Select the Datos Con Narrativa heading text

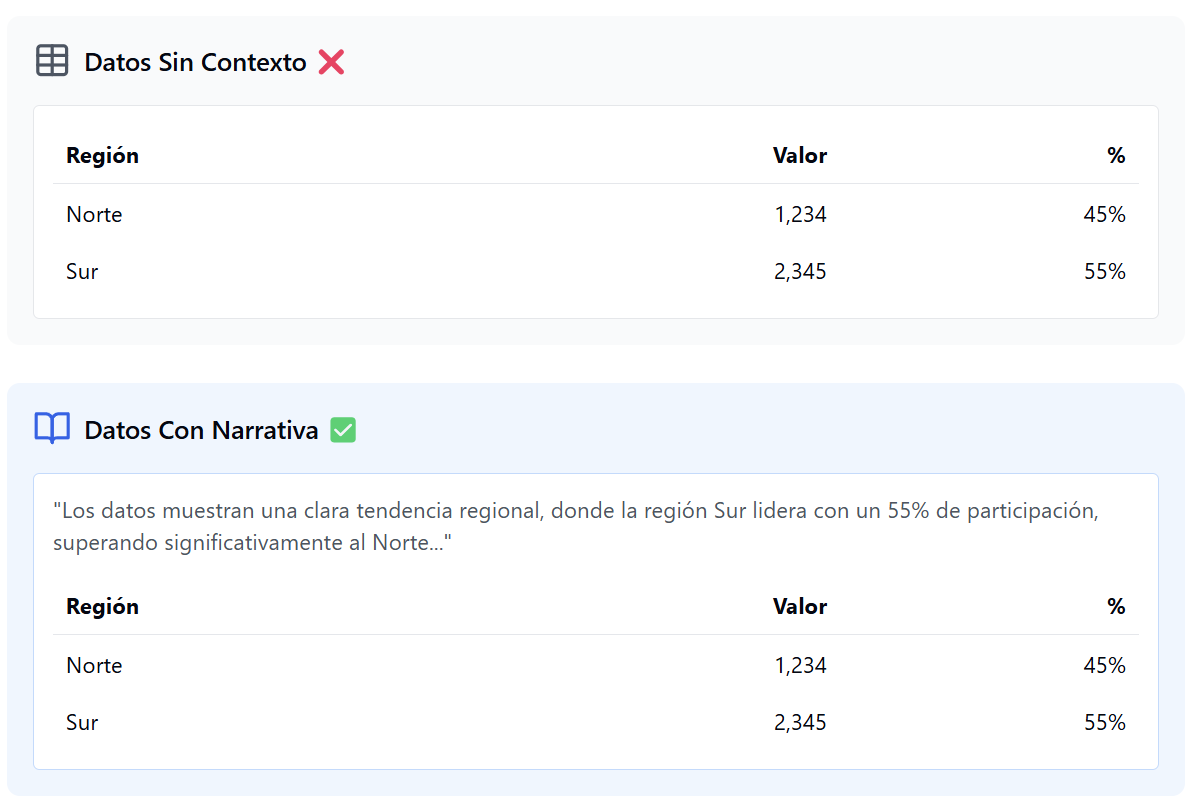(201, 430)
